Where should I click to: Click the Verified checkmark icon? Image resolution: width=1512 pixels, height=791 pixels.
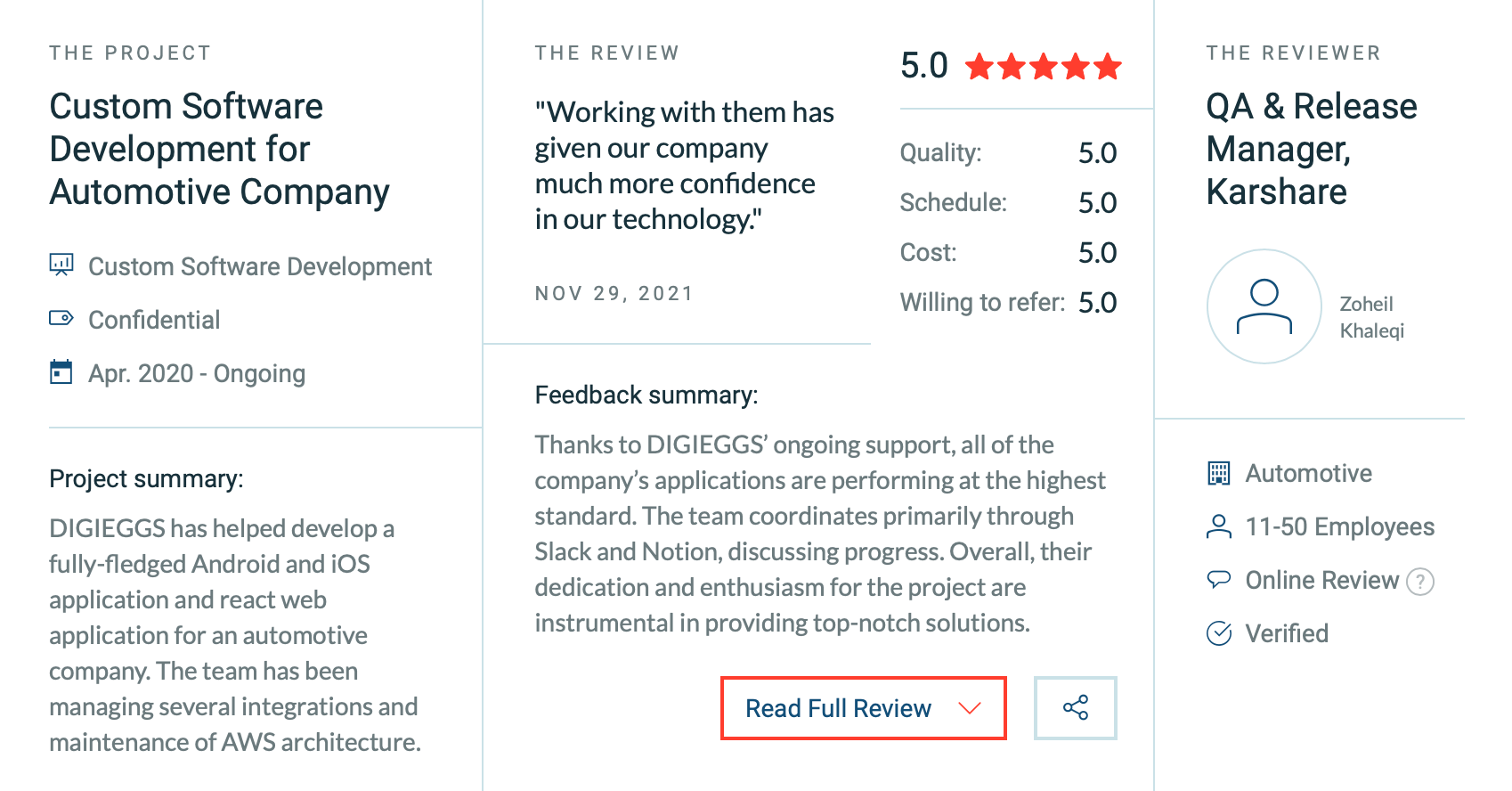(1218, 633)
